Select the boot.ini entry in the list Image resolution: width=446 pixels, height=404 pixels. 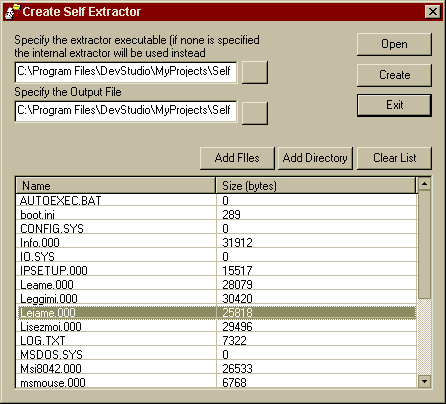[x=216, y=215]
